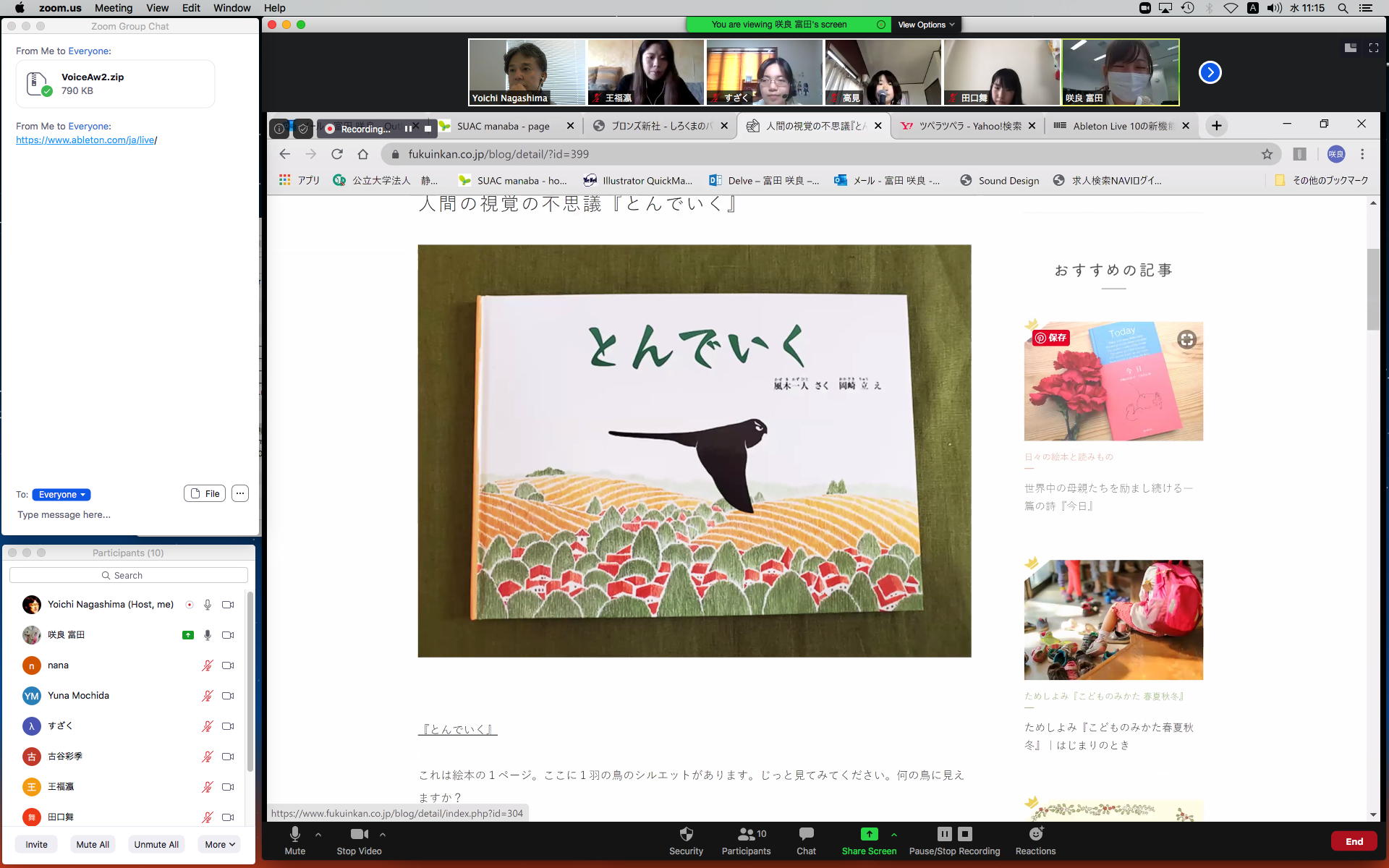The image size is (1389, 868).
Task: Pause the recording indicator control
Action: pos(408,129)
